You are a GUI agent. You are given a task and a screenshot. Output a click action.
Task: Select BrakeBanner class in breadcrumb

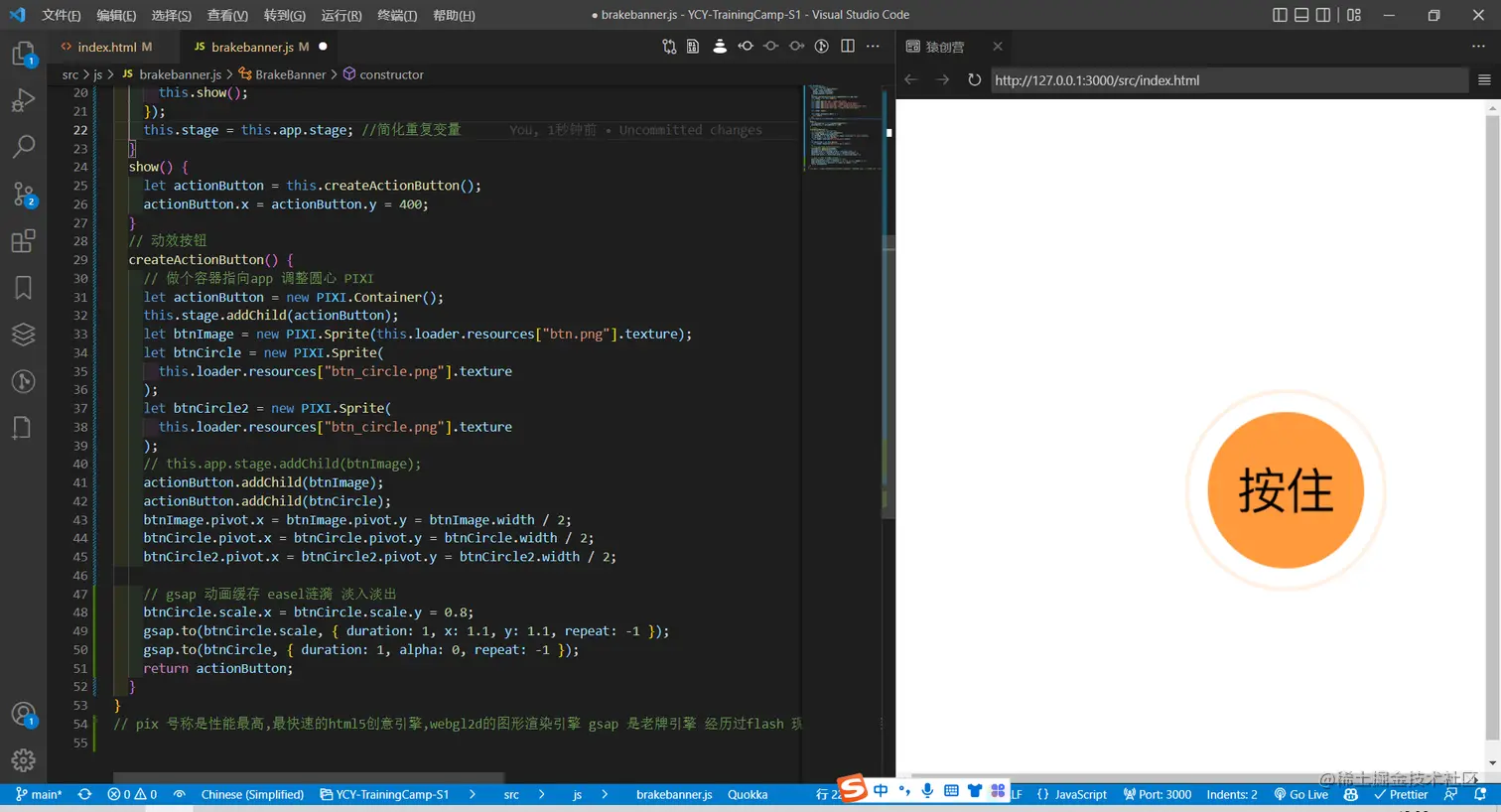pos(282,74)
